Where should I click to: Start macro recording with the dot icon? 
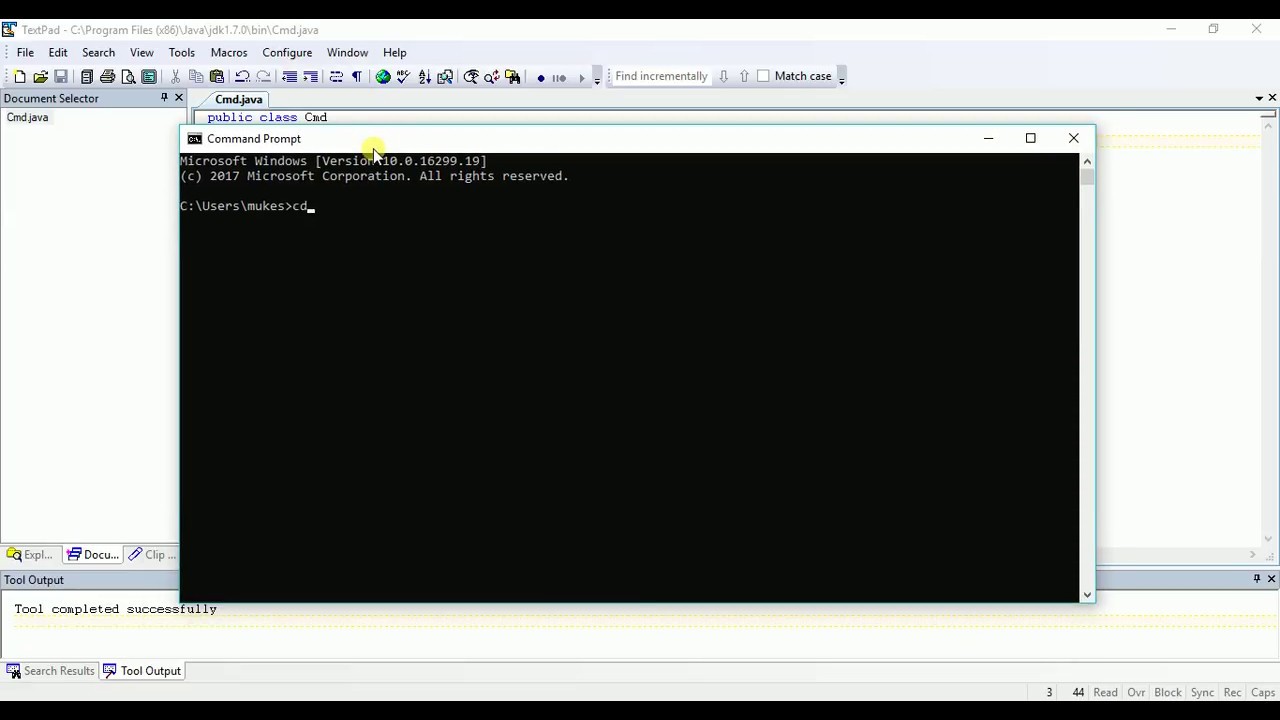coord(541,77)
